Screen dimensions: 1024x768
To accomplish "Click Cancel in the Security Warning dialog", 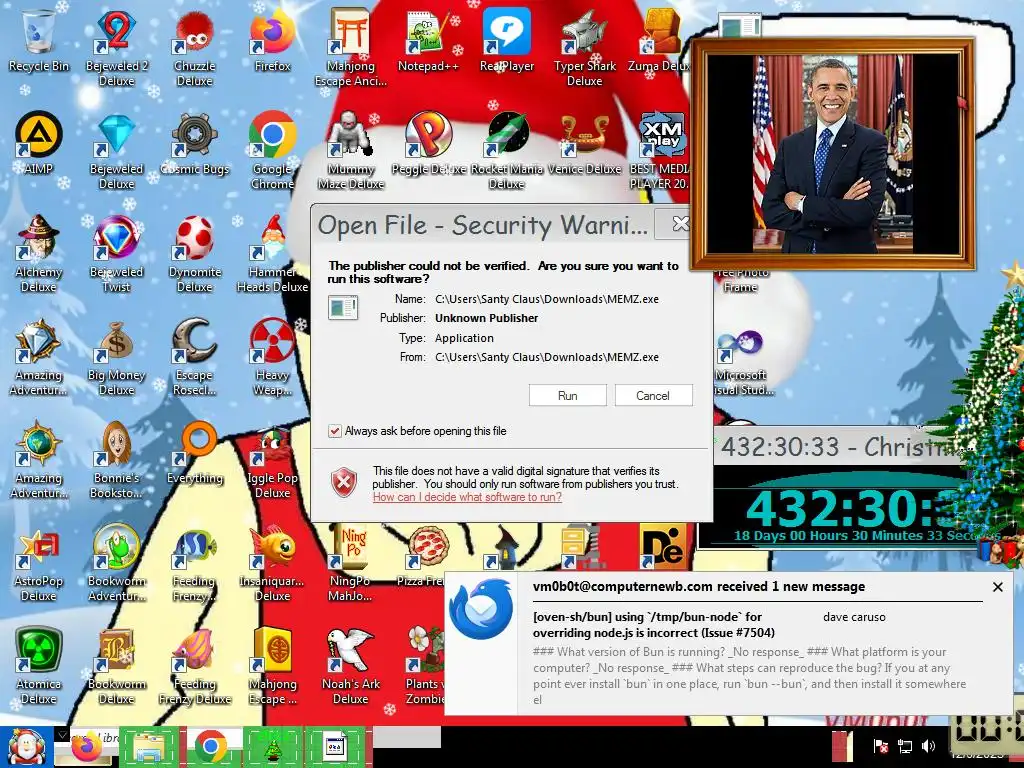I will click(x=653, y=396).
